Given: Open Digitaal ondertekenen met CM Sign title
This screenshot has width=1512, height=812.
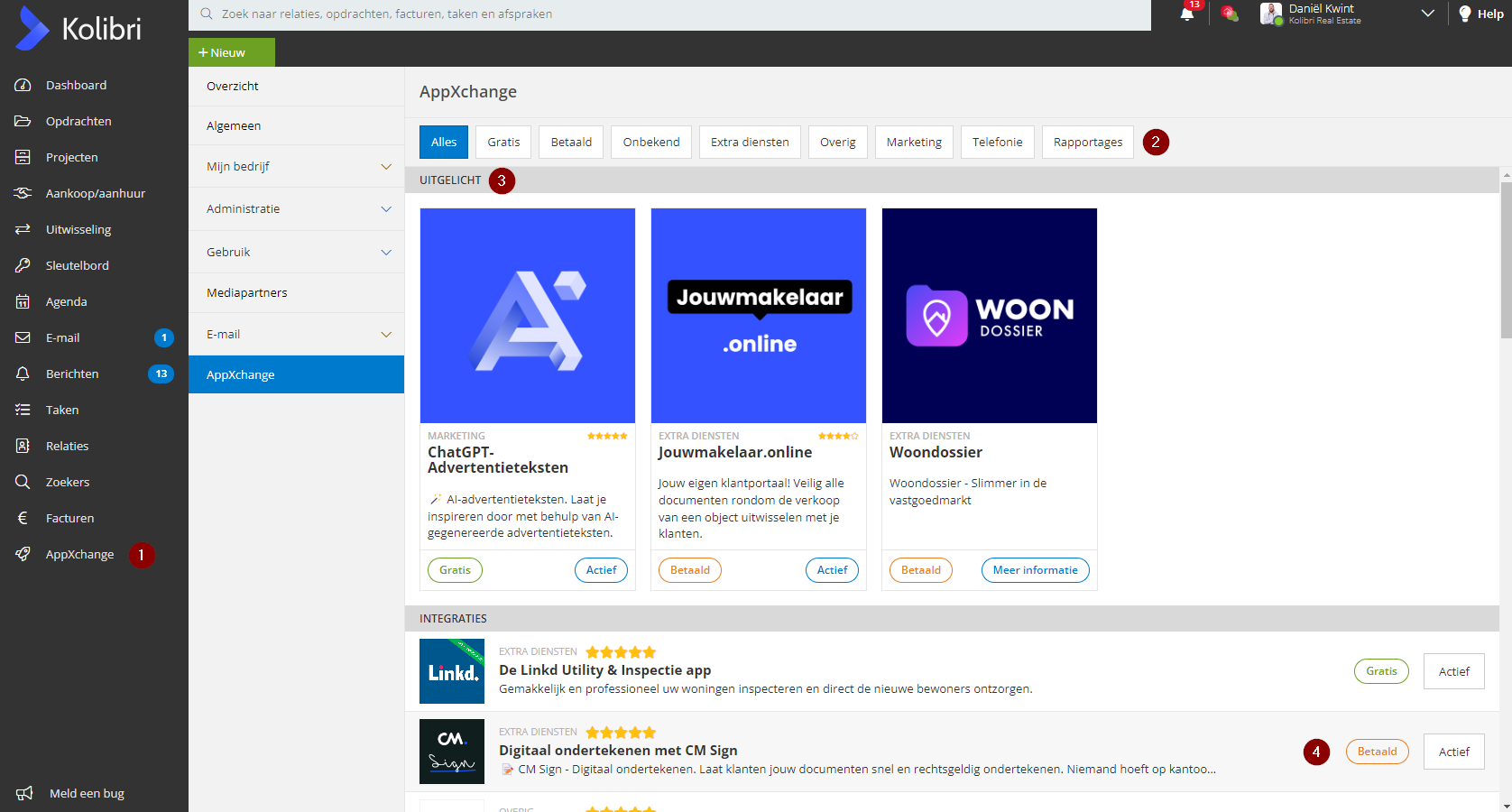Looking at the screenshot, I should click(618, 751).
